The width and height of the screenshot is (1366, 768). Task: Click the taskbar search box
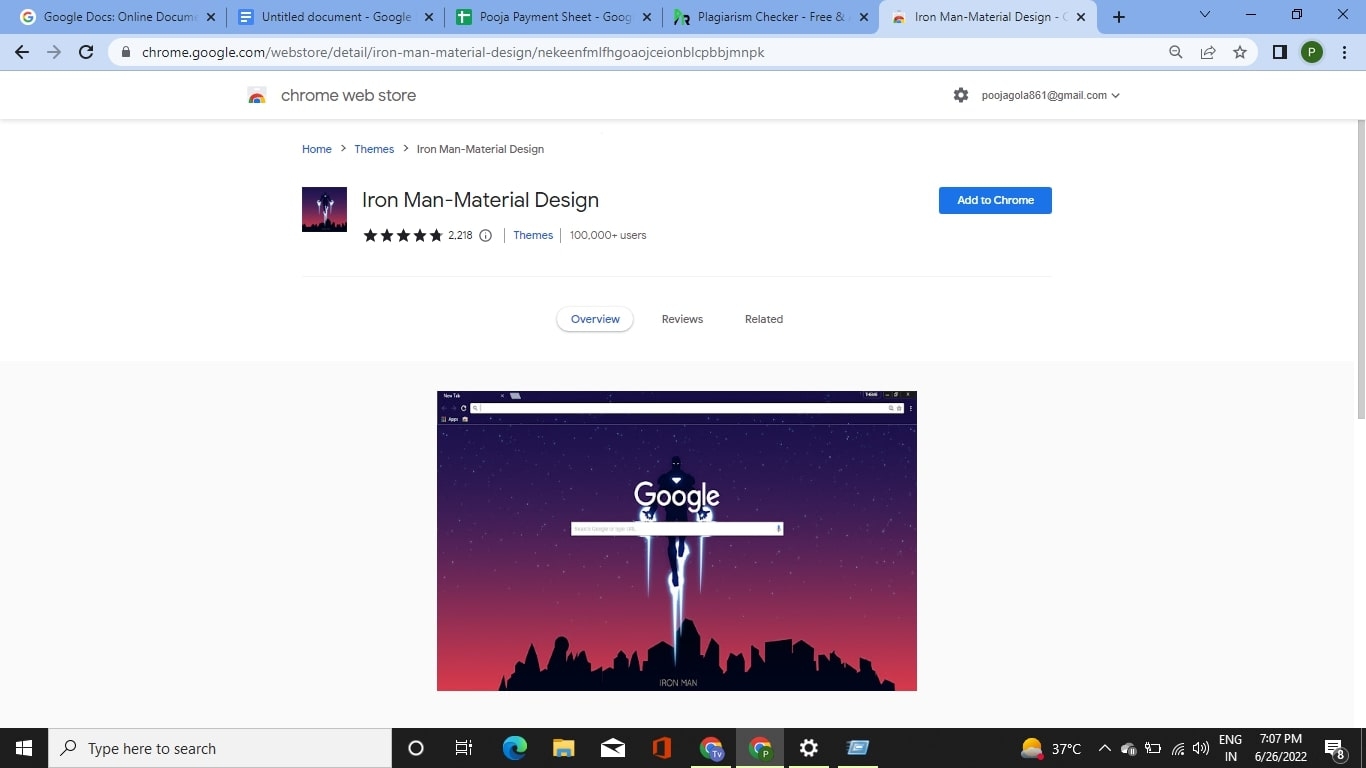click(220, 748)
